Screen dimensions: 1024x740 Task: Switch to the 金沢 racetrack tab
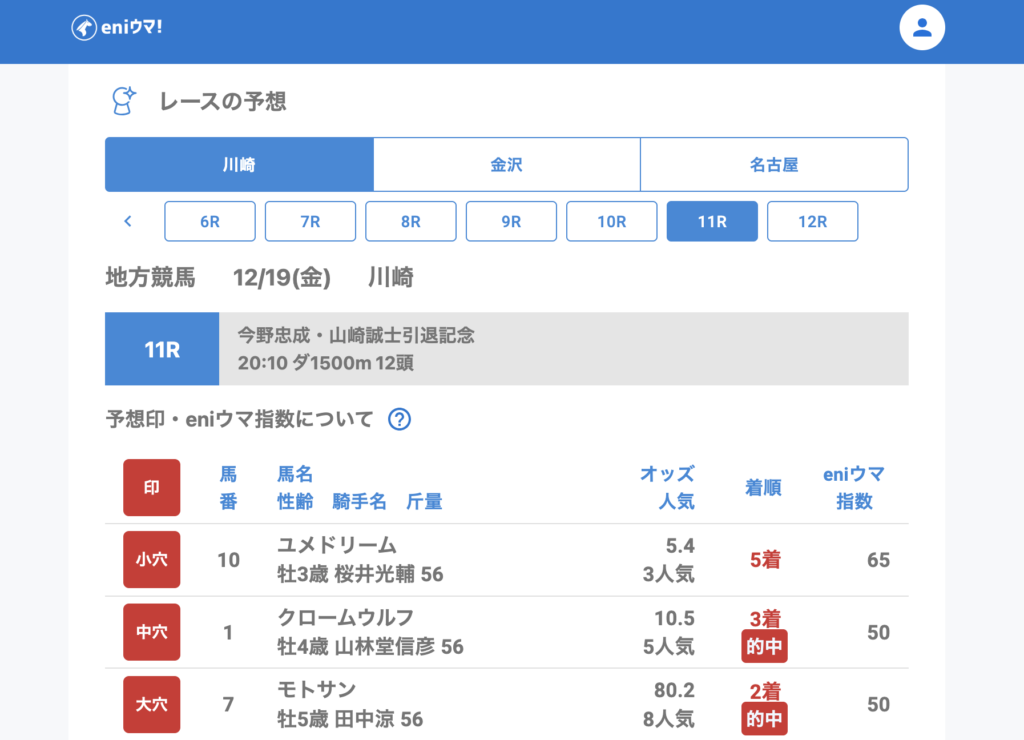point(506,165)
